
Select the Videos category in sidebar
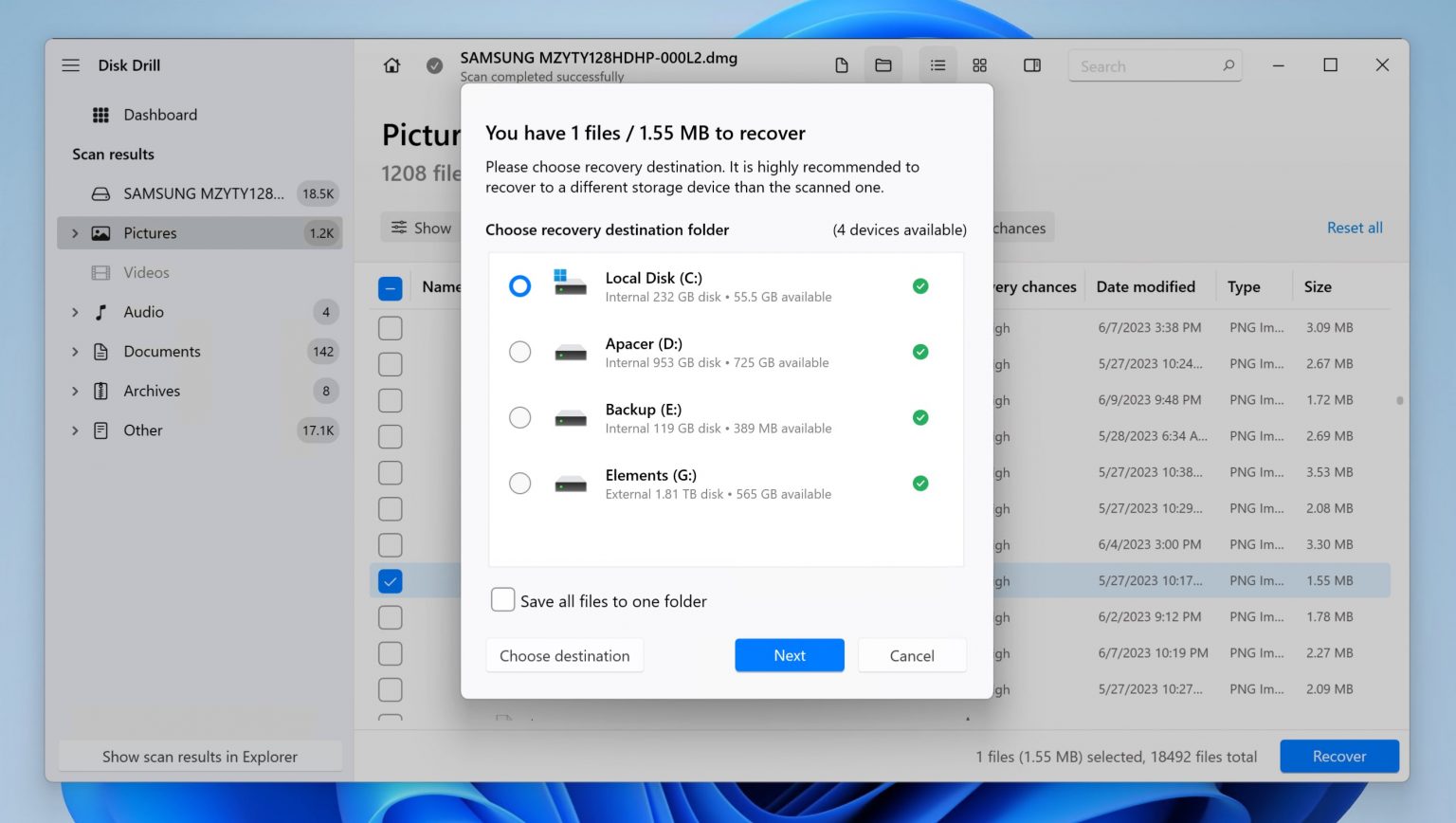pyautogui.click(x=146, y=272)
